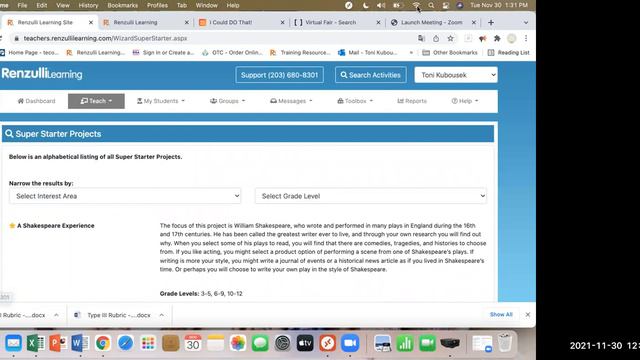Close the downloads bar
Viewport: 640px width, 360px height.
pos(528,315)
